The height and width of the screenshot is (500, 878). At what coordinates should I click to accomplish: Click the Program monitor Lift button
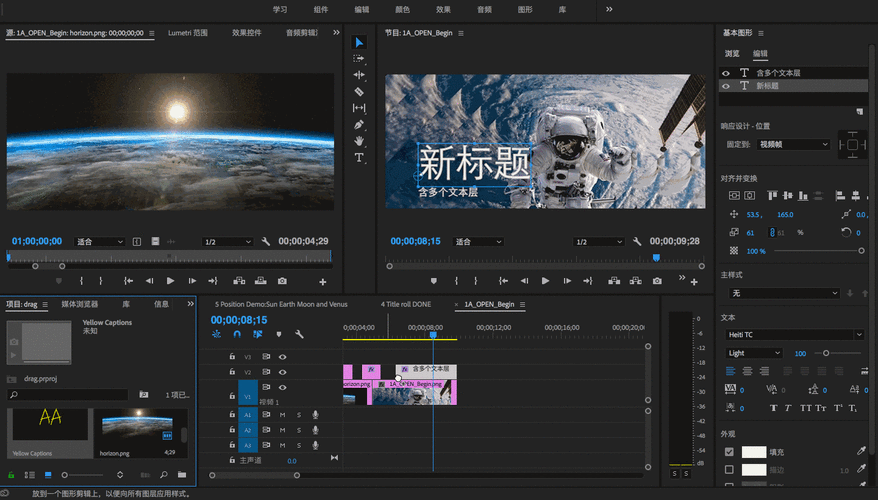tap(614, 281)
